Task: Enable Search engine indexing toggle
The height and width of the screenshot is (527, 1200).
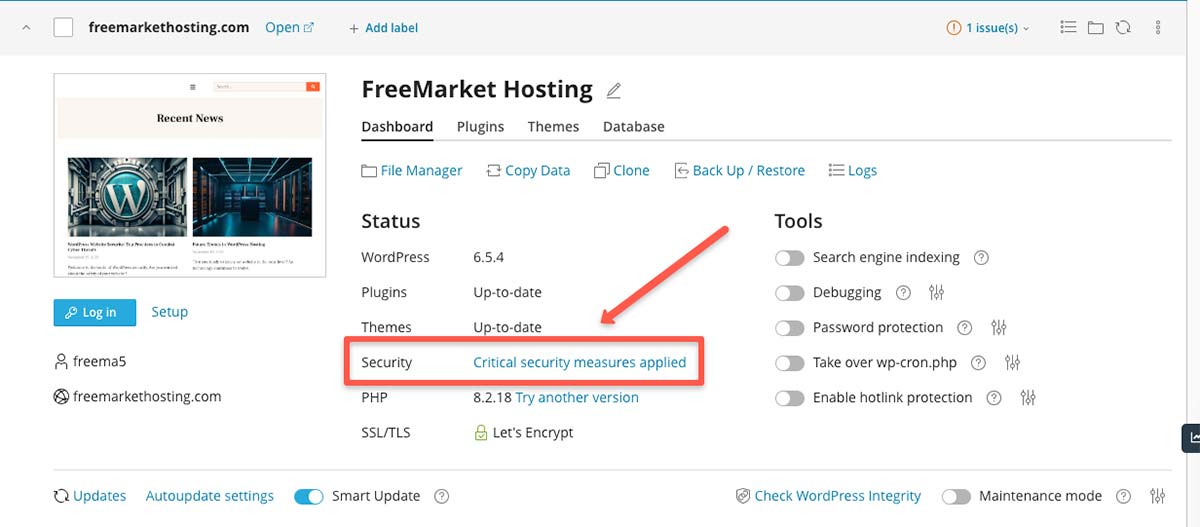Action: coord(790,258)
